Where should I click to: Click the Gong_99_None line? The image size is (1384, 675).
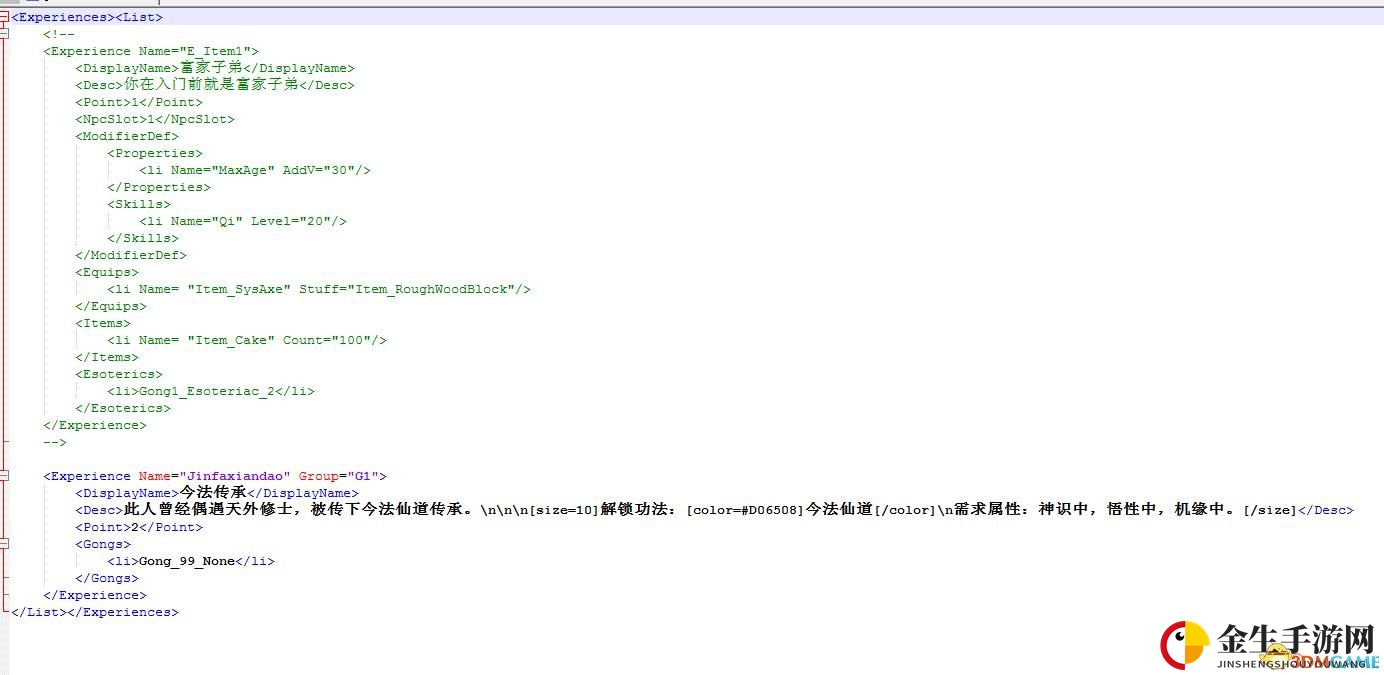pos(191,561)
